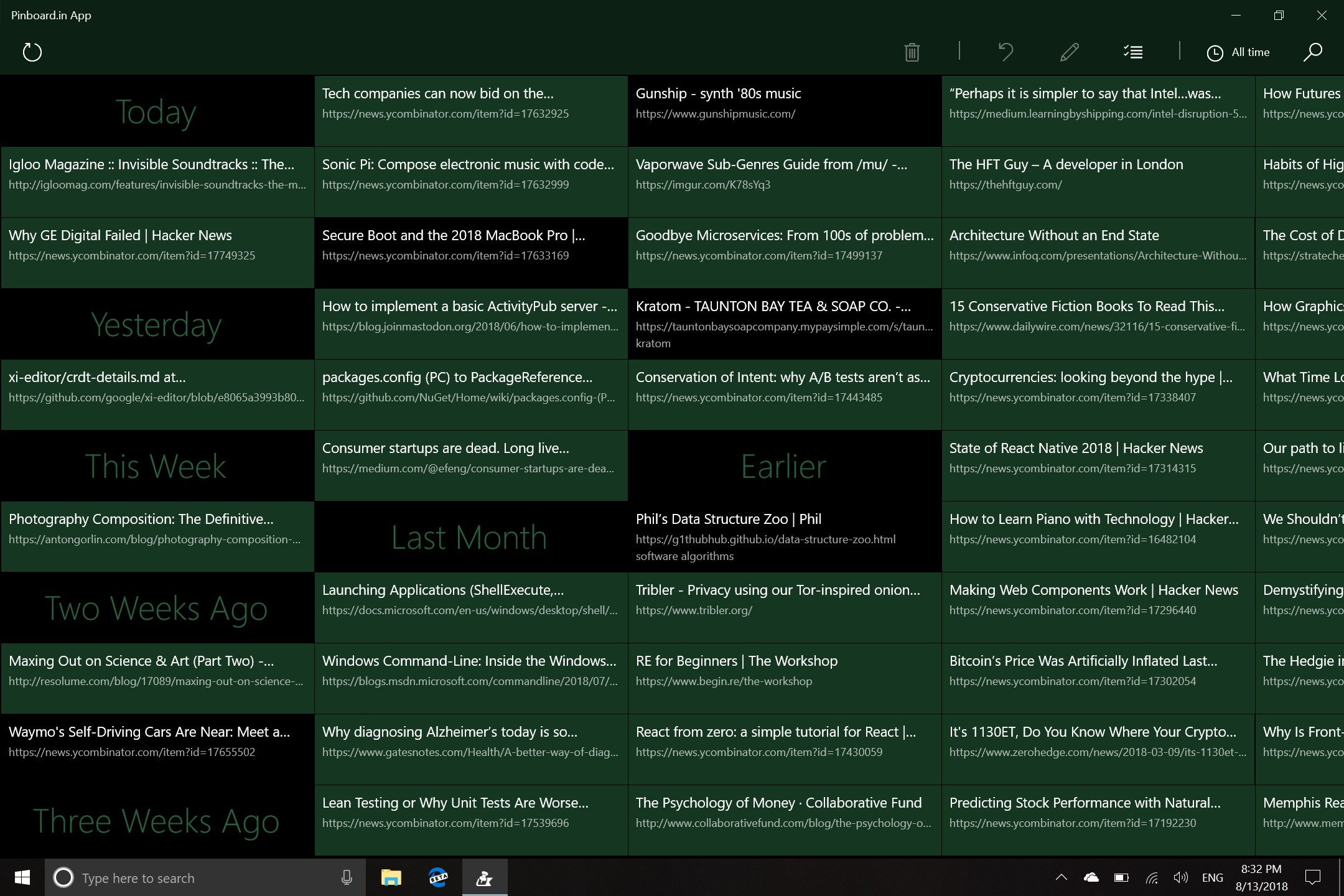
Task: Open Sonic Pi Compose electronic music bookmark
Action: click(x=470, y=182)
